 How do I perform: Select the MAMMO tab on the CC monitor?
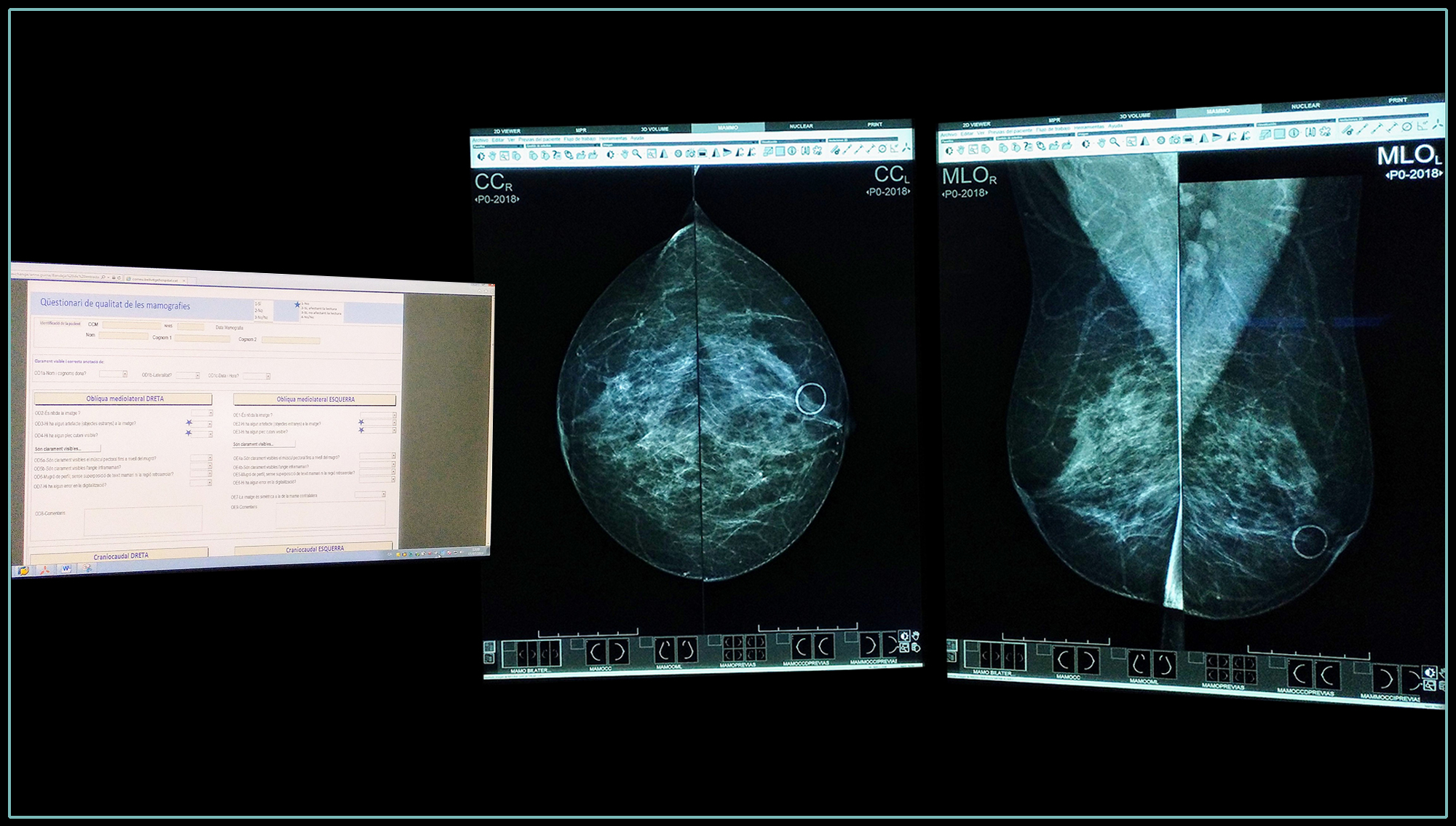point(728,127)
